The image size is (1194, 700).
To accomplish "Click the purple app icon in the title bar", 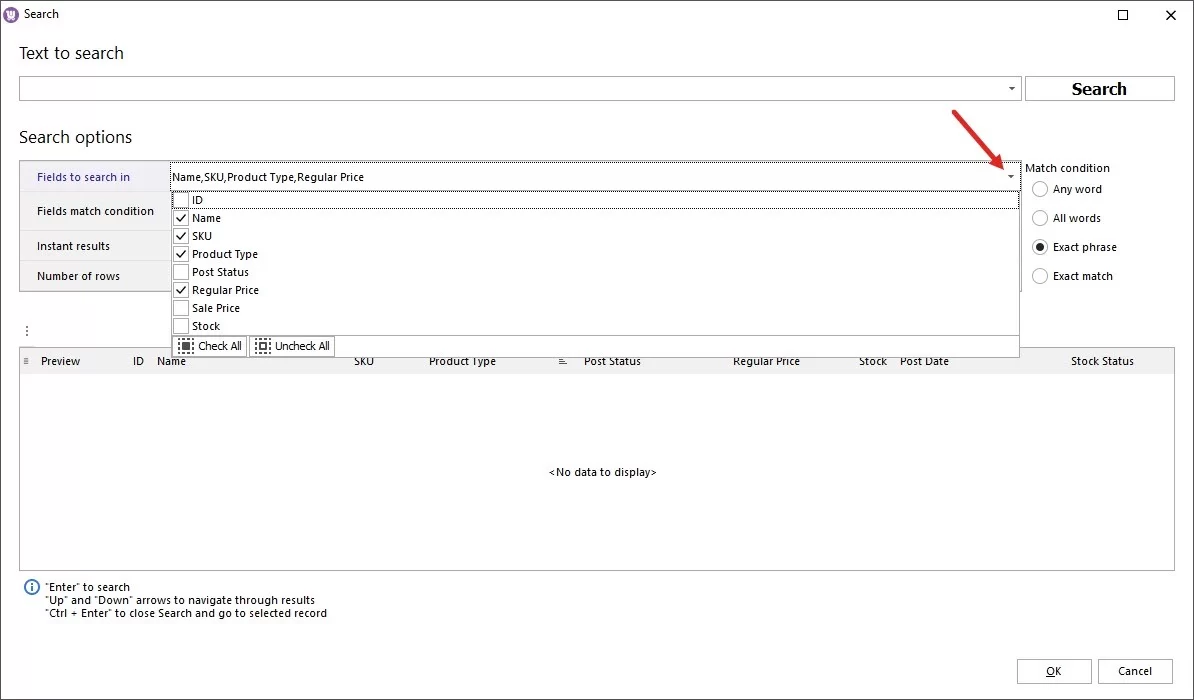I will pos(10,14).
